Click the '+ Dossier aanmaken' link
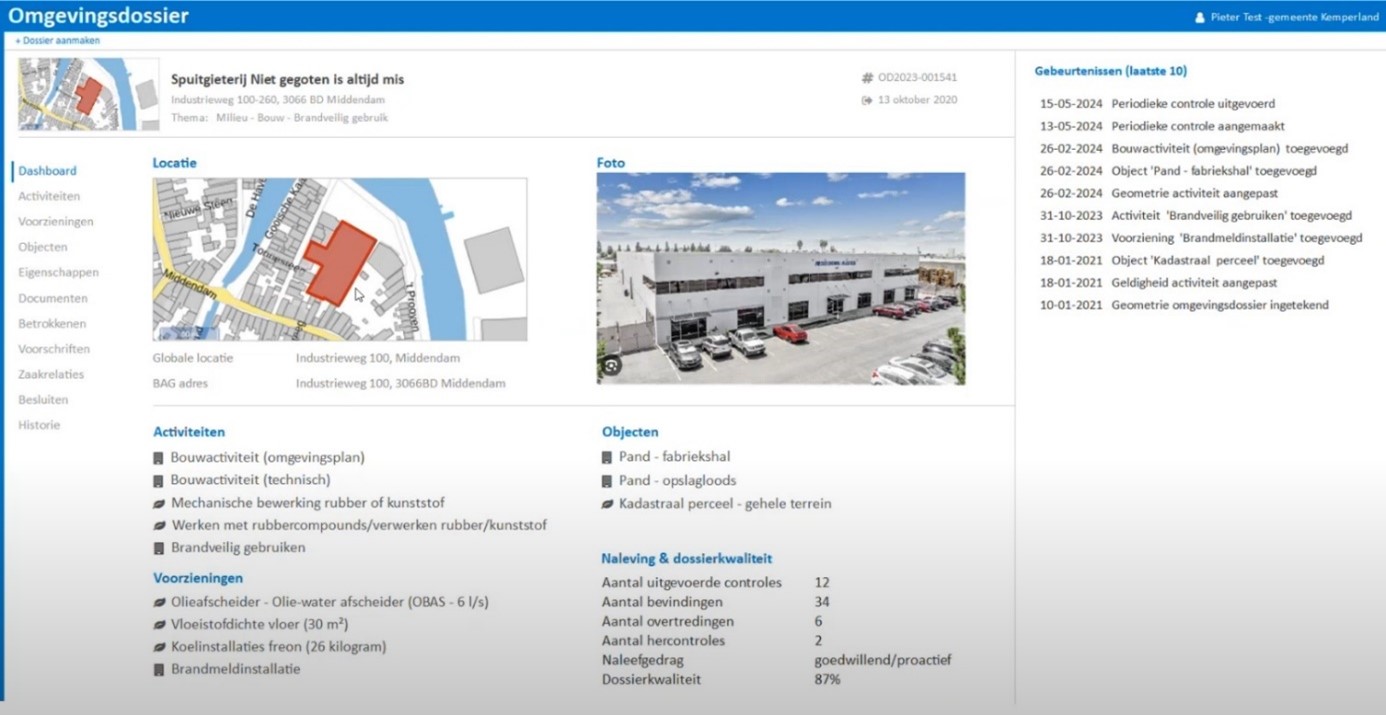 pos(58,41)
